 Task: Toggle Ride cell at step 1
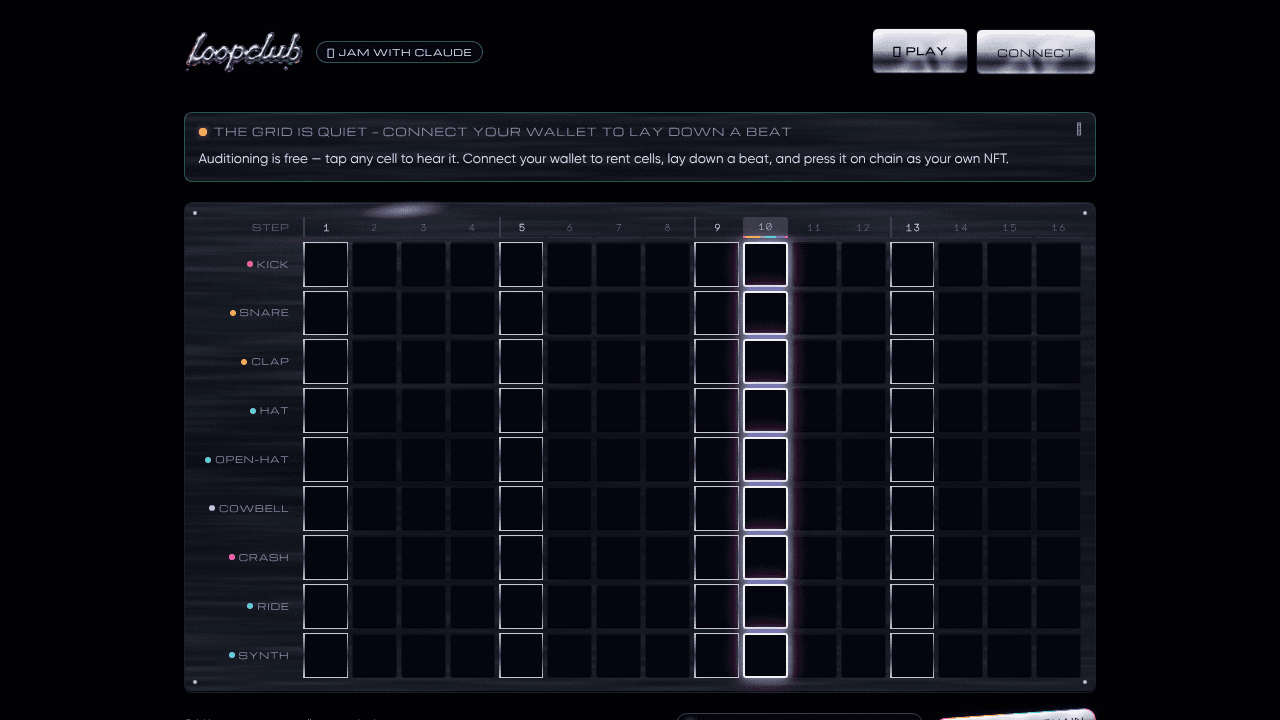[326, 607]
